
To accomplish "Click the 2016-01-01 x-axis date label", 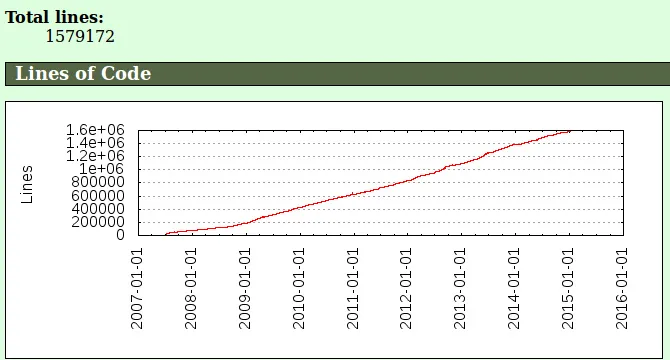I will pyautogui.click(x=621, y=289).
